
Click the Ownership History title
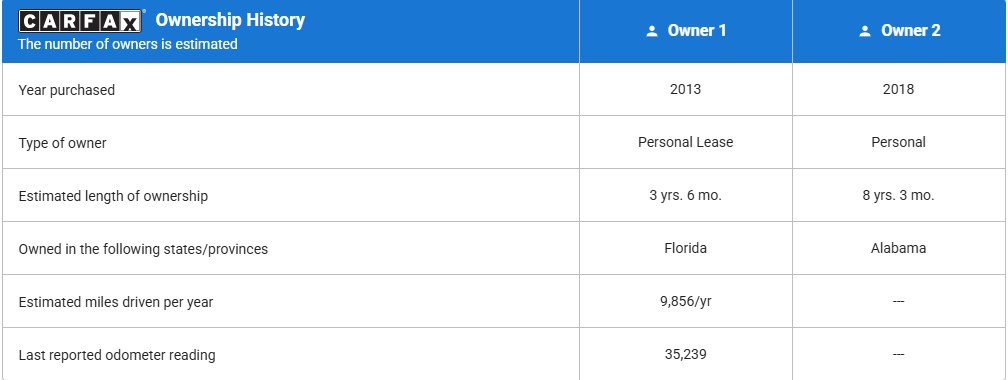(230, 20)
